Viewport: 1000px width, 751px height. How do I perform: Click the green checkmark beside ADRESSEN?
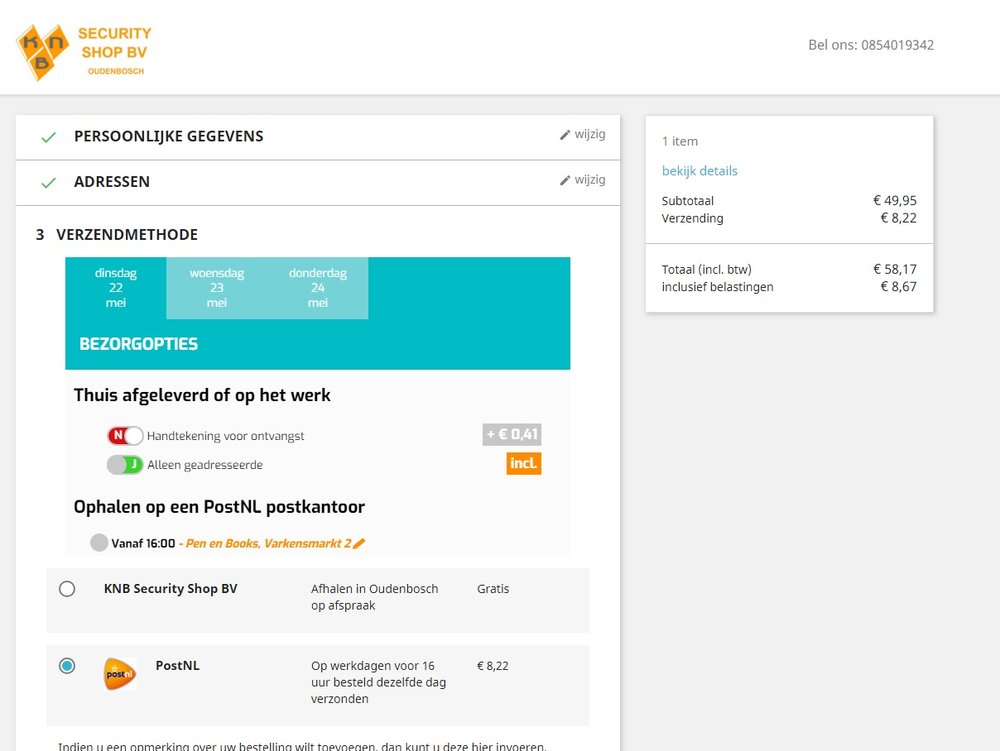tap(48, 181)
